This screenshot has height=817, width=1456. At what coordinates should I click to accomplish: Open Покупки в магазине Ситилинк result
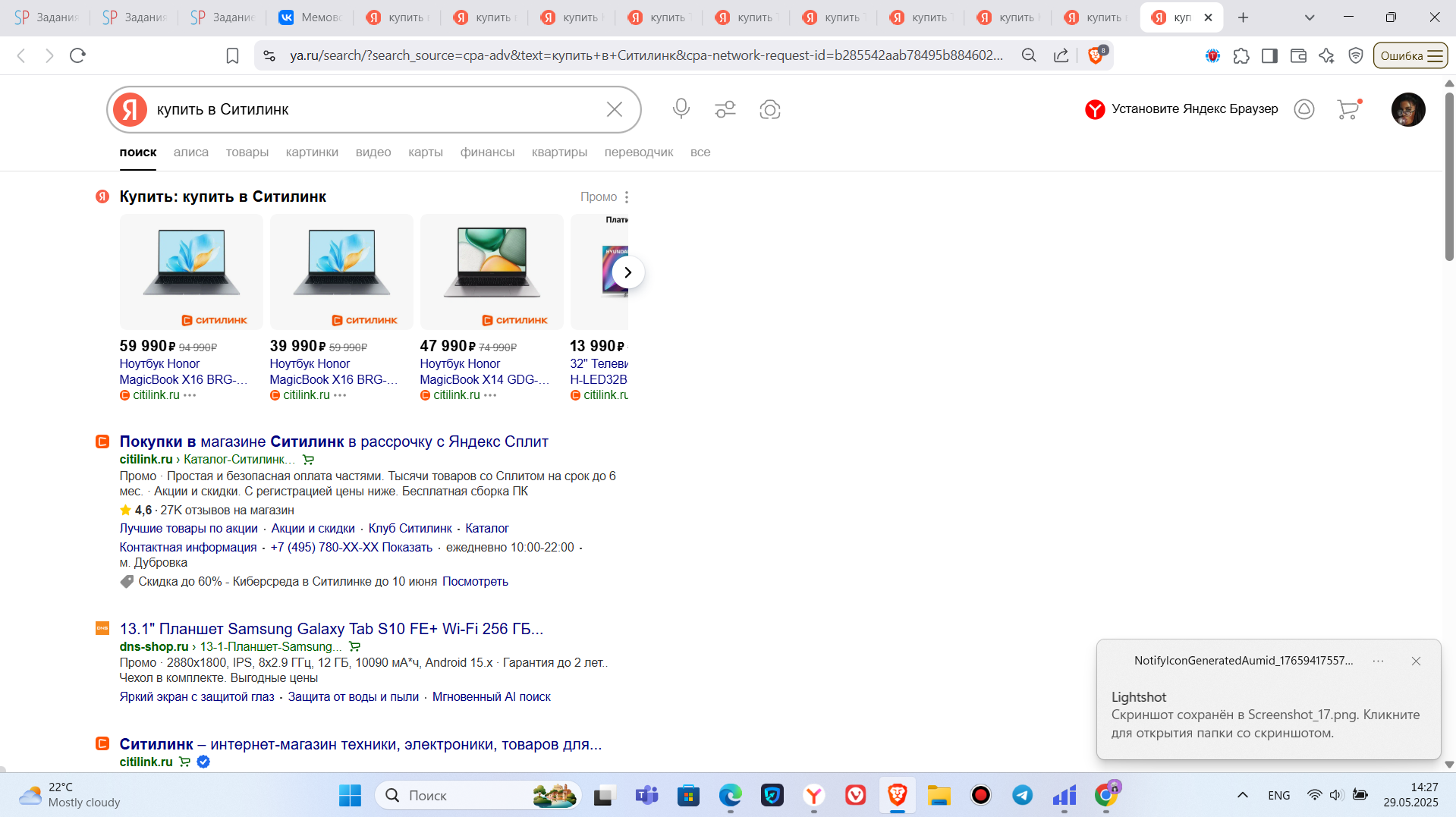[x=334, y=441]
